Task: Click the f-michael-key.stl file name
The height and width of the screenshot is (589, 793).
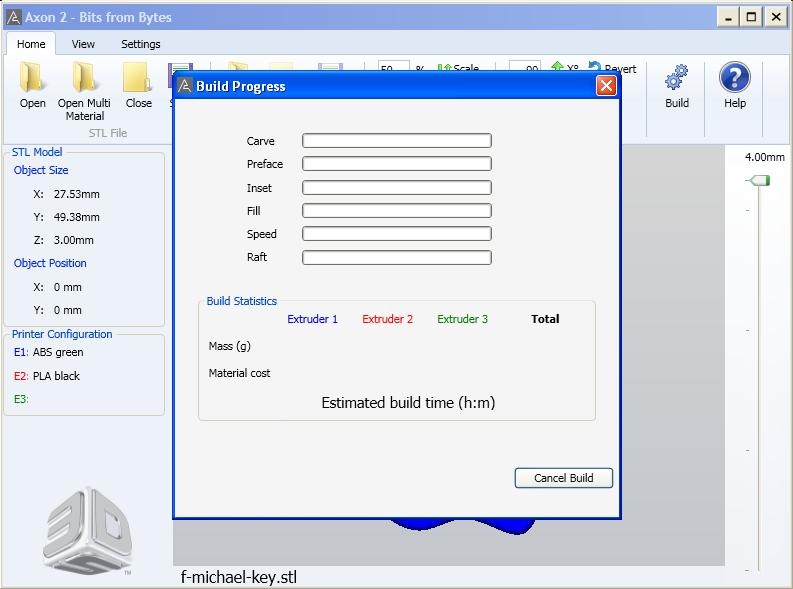Action: click(239, 577)
